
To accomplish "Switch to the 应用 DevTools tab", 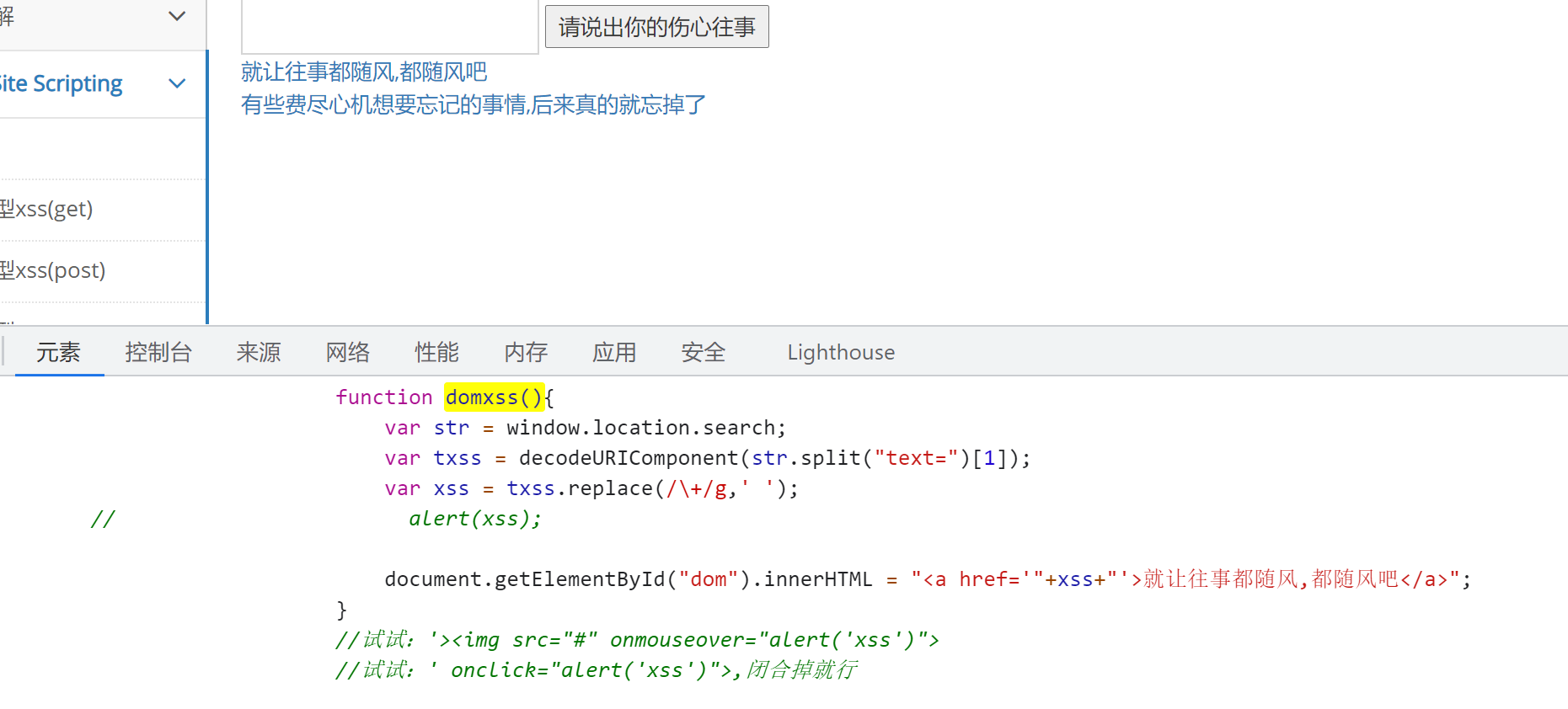I will pos(614,352).
